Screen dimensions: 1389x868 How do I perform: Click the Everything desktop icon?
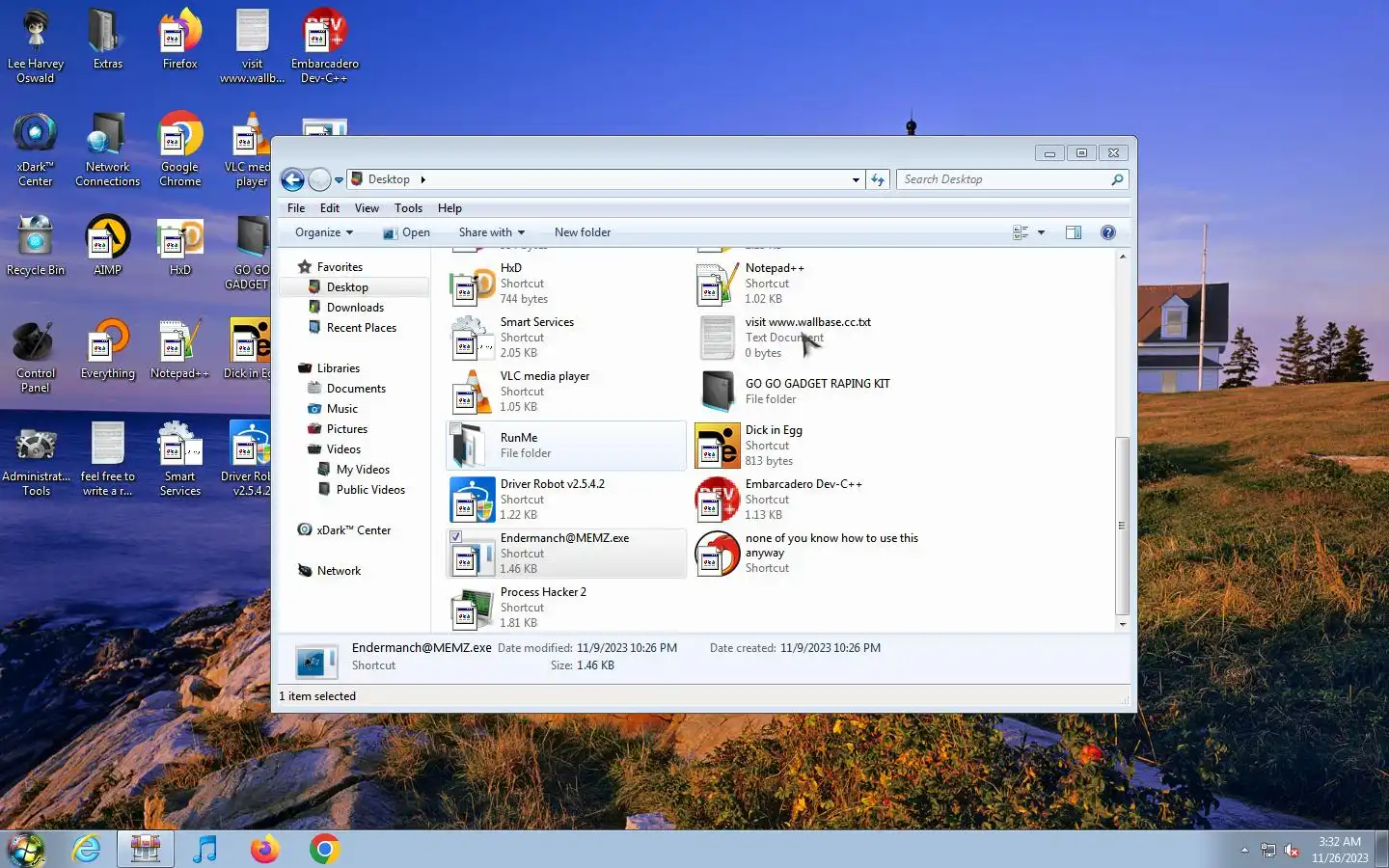coord(107,348)
